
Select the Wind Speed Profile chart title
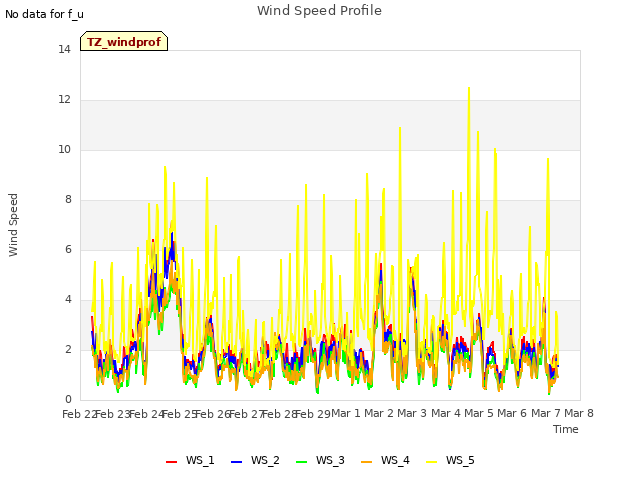pyautogui.click(x=319, y=11)
